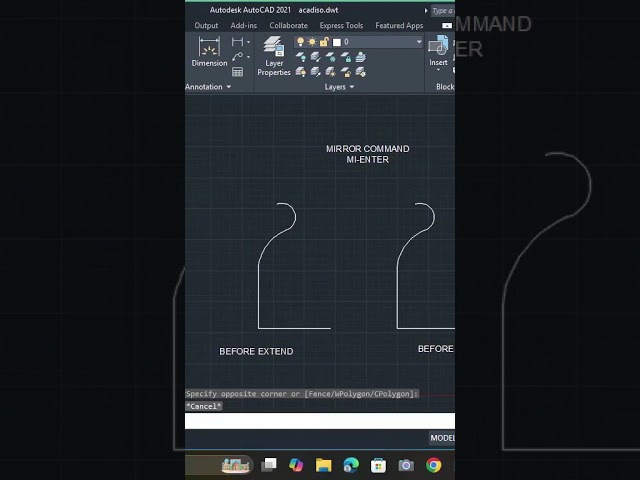Switch to the Collaborate tab
This screenshot has height=480, width=640.
point(289,25)
